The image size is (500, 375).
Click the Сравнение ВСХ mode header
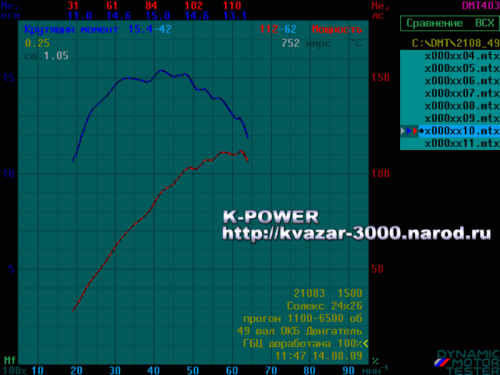[x=450, y=23]
